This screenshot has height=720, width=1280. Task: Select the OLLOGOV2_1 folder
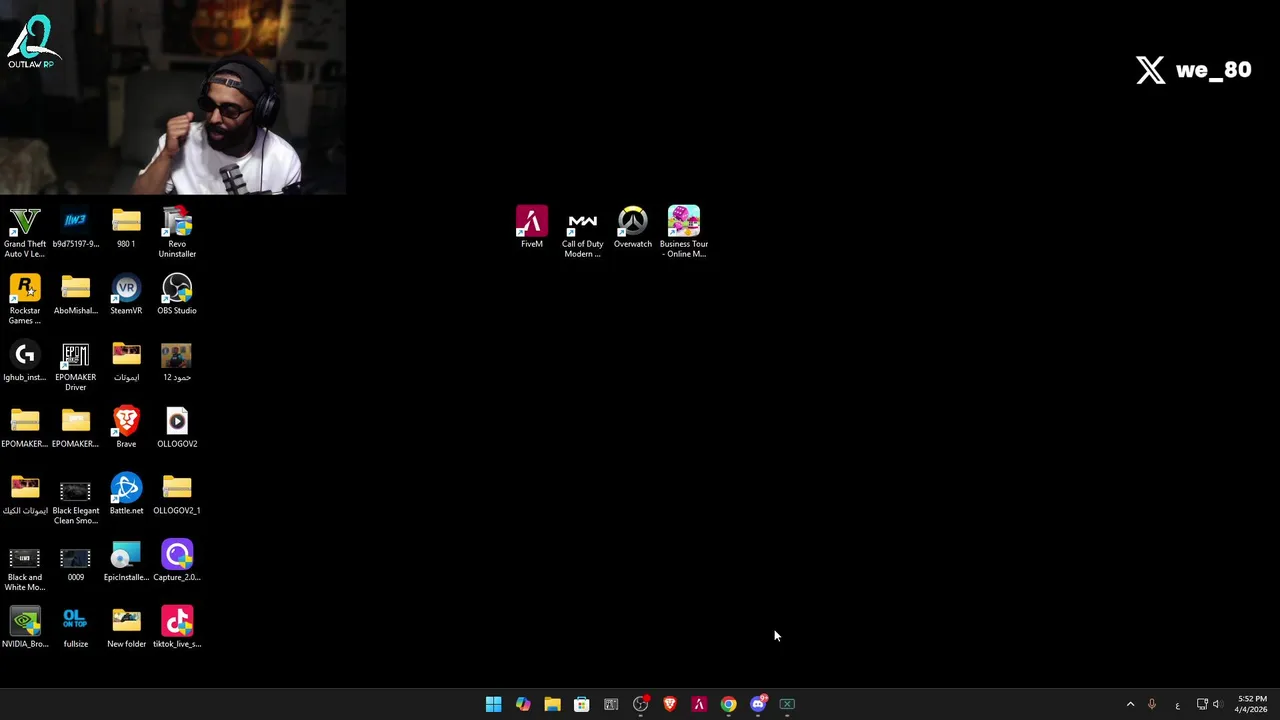click(x=177, y=494)
